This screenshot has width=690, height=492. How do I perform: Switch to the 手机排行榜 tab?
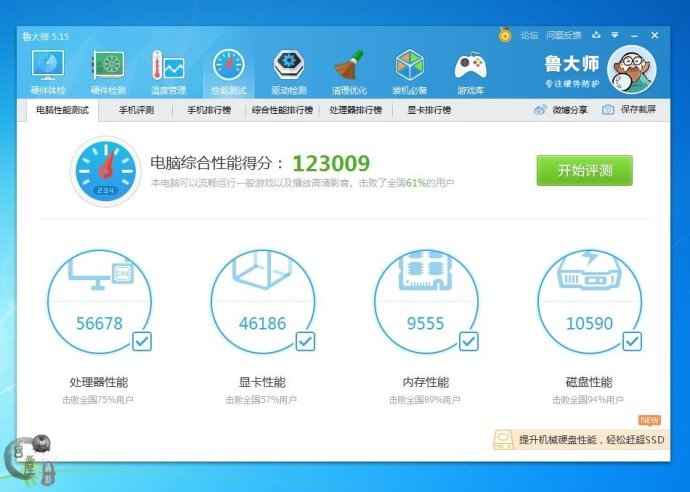pyautogui.click(x=209, y=110)
